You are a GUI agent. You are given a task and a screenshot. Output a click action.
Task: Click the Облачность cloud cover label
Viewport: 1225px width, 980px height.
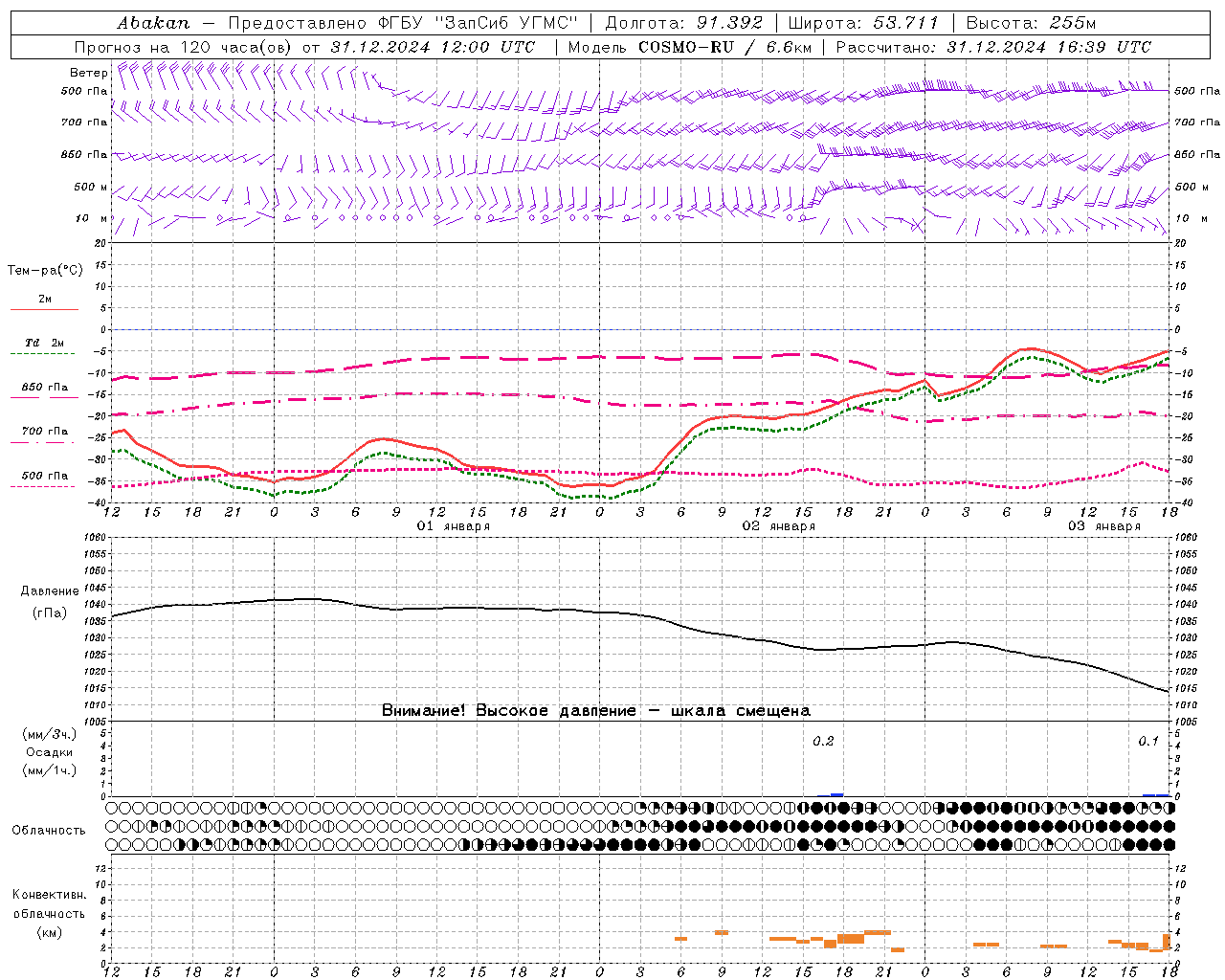pyautogui.click(x=49, y=831)
